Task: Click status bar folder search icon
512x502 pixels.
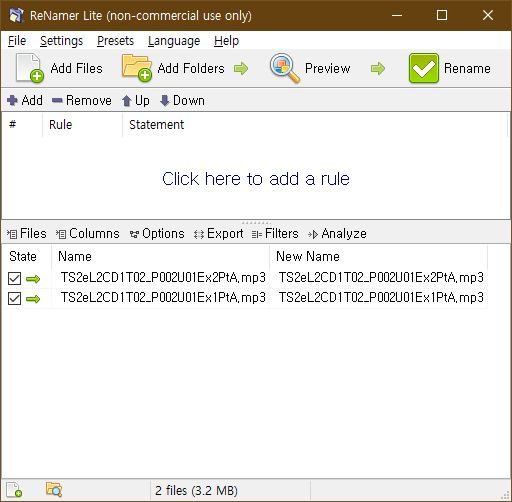Action: (x=54, y=490)
